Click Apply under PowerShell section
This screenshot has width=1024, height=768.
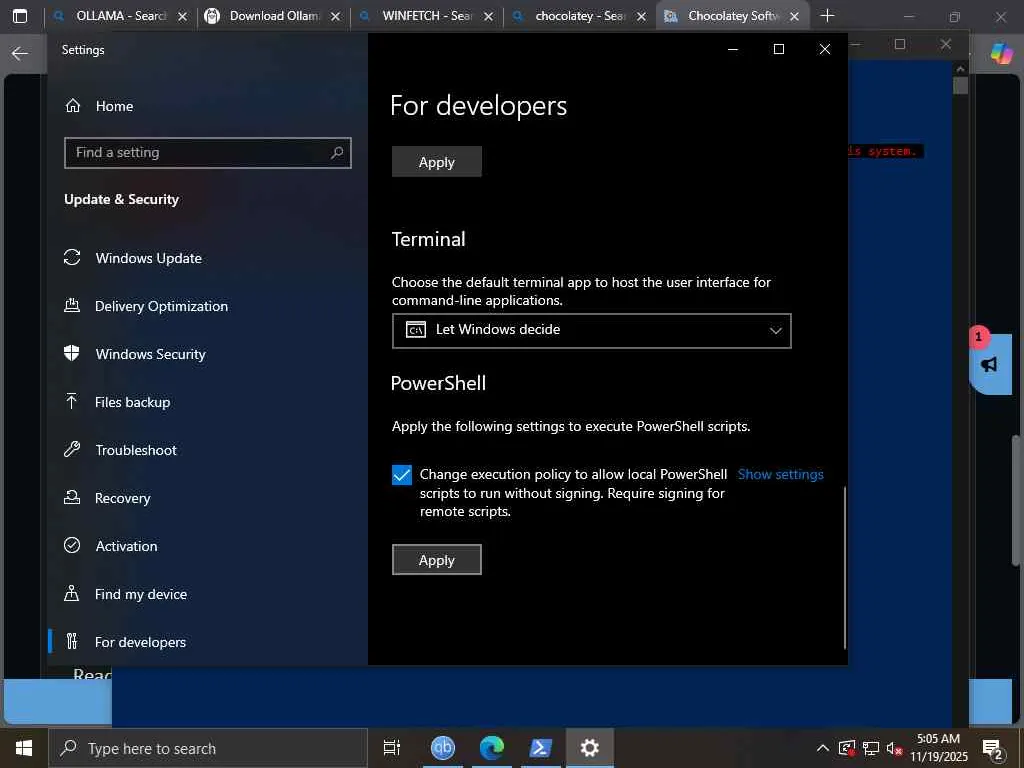(437, 560)
